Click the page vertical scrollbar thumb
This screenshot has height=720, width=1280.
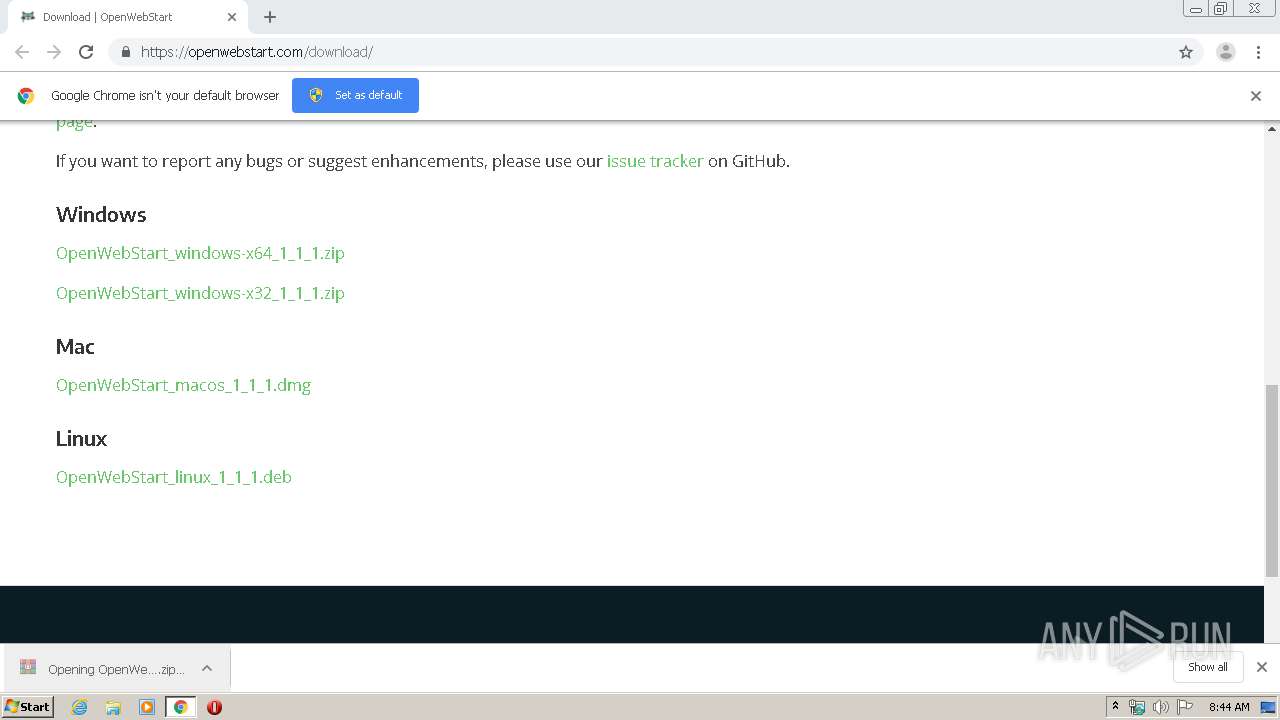coord(1272,481)
